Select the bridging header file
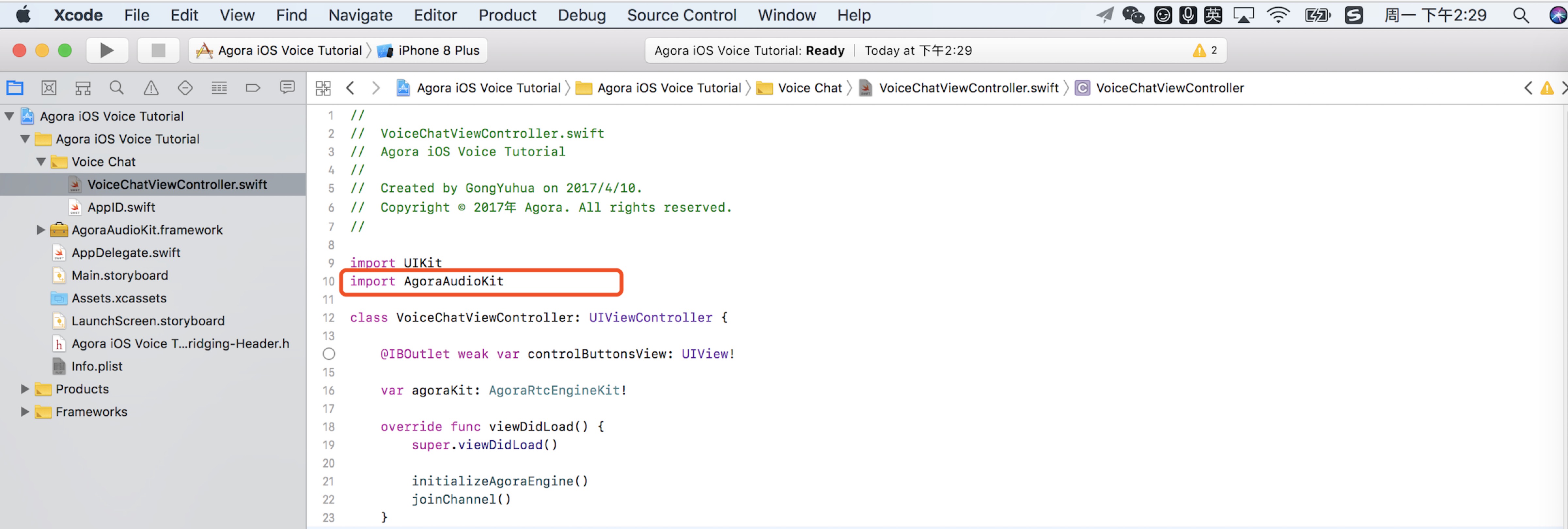The height and width of the screenshot is (529, 1568). (180, 343)
